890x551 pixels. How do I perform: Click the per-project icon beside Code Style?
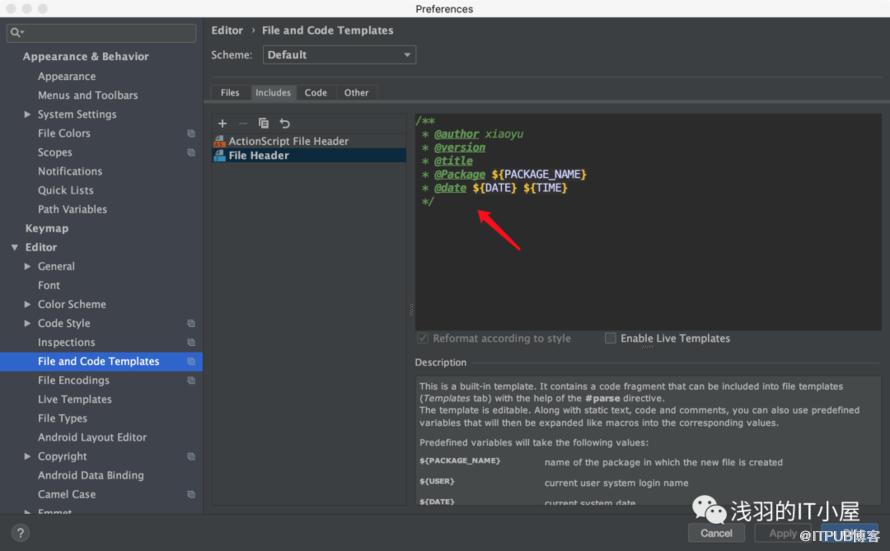(191, 324)
